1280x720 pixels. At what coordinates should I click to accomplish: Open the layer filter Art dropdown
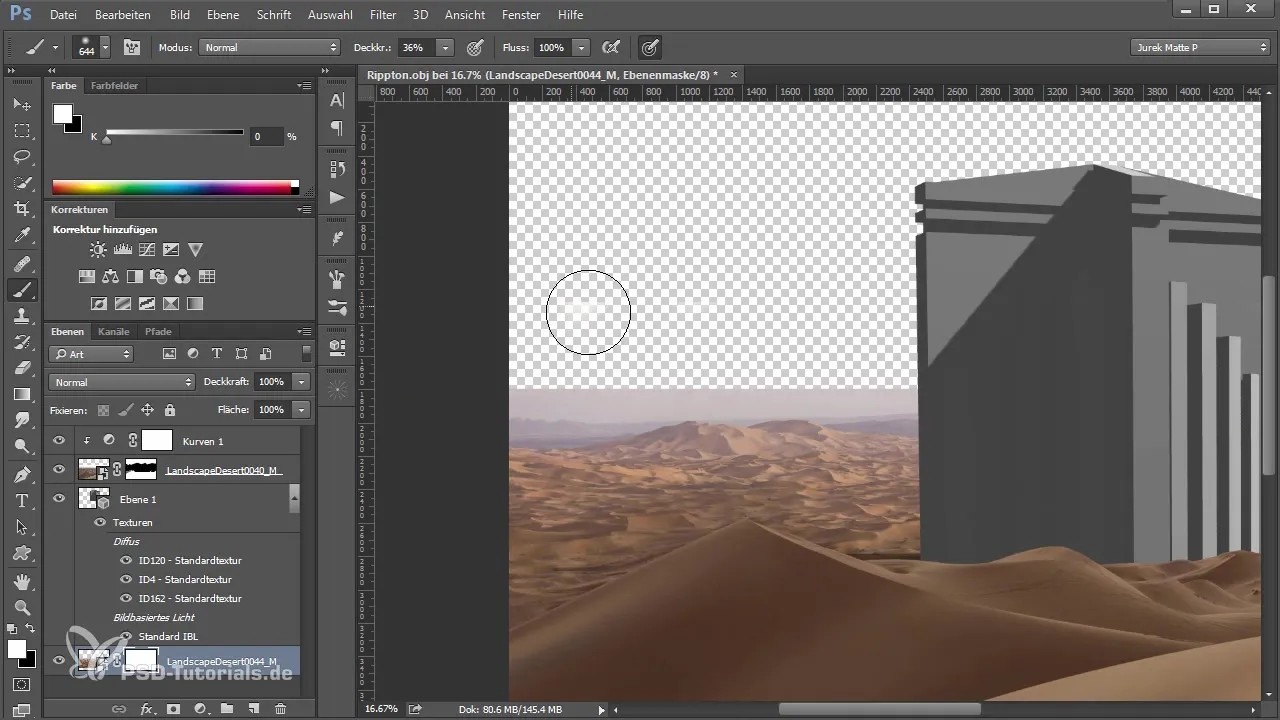click(x=91, y=354)
